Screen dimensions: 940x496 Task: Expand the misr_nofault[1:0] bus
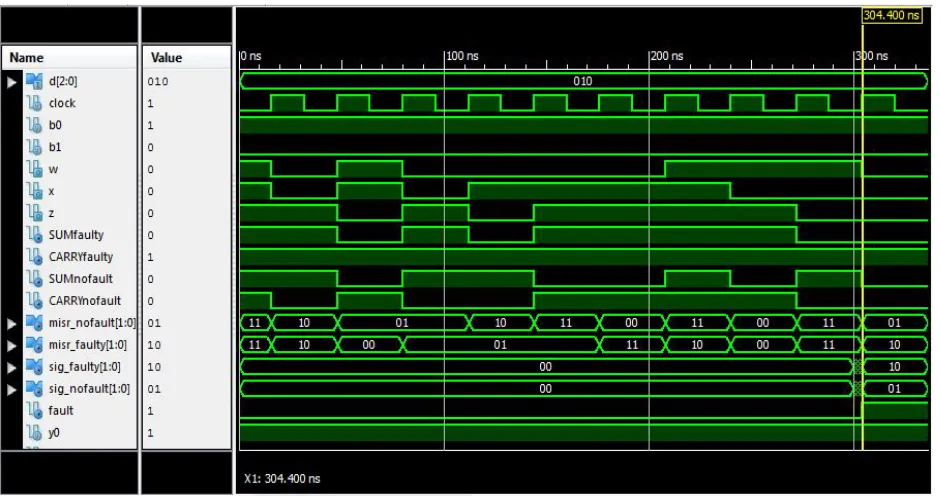(x=11, y=323)
